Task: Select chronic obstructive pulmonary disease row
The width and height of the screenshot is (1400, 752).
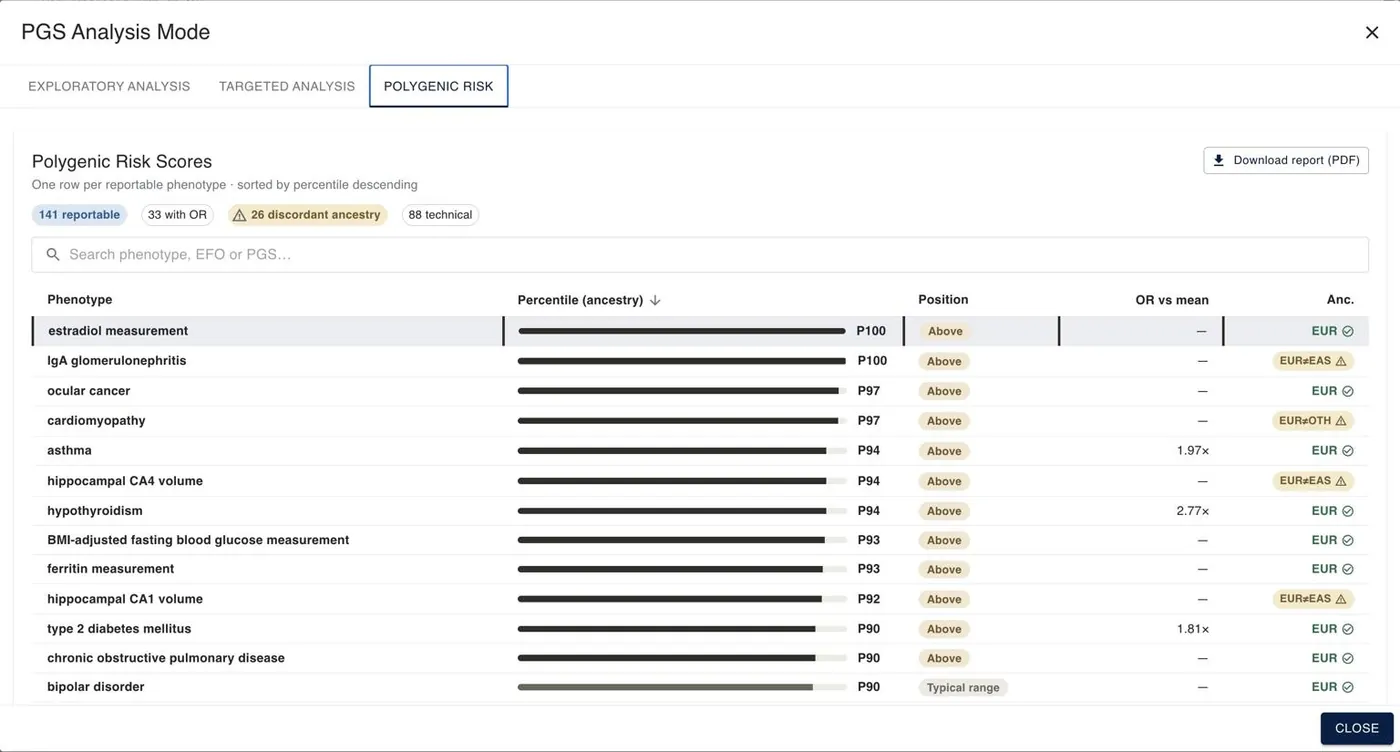Action: coord(700,658)
